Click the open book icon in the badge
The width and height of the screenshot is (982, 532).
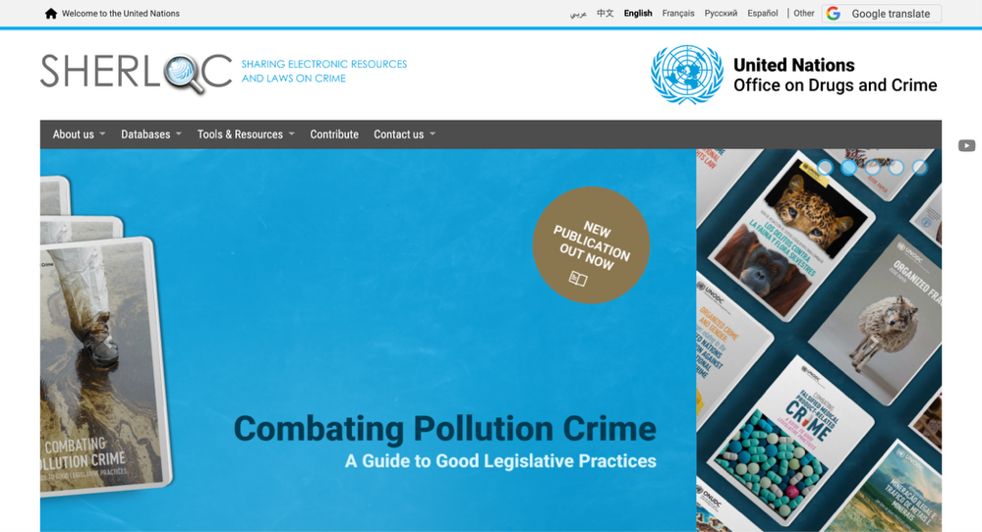point(577,278)
